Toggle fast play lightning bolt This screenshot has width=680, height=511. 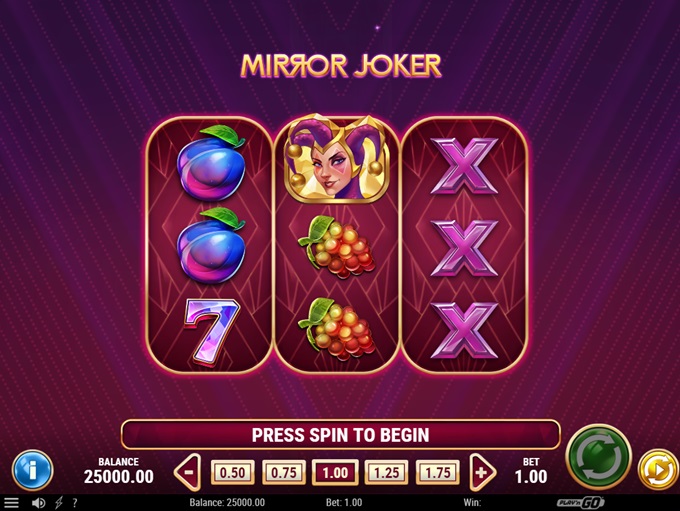tap(59, 503)
